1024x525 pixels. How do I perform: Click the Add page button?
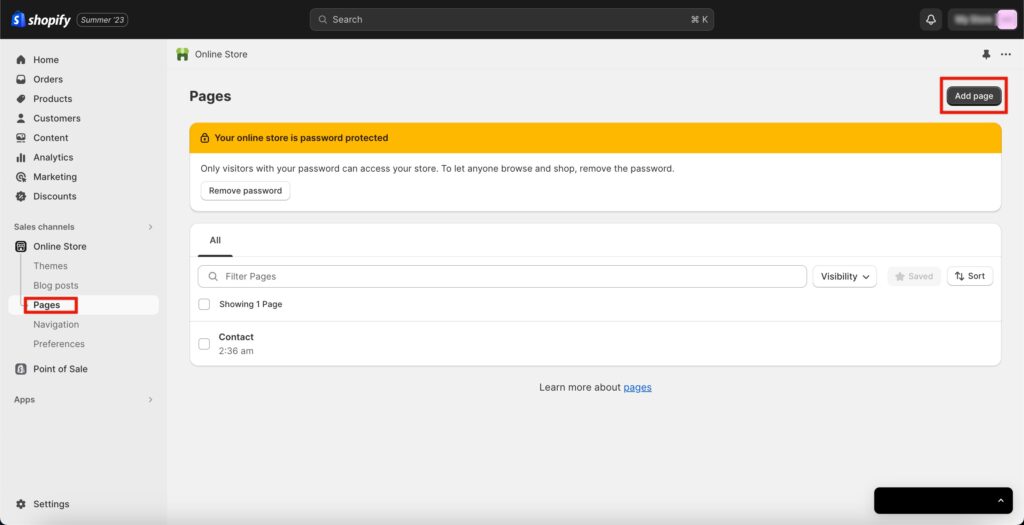[x=974, y=96]
